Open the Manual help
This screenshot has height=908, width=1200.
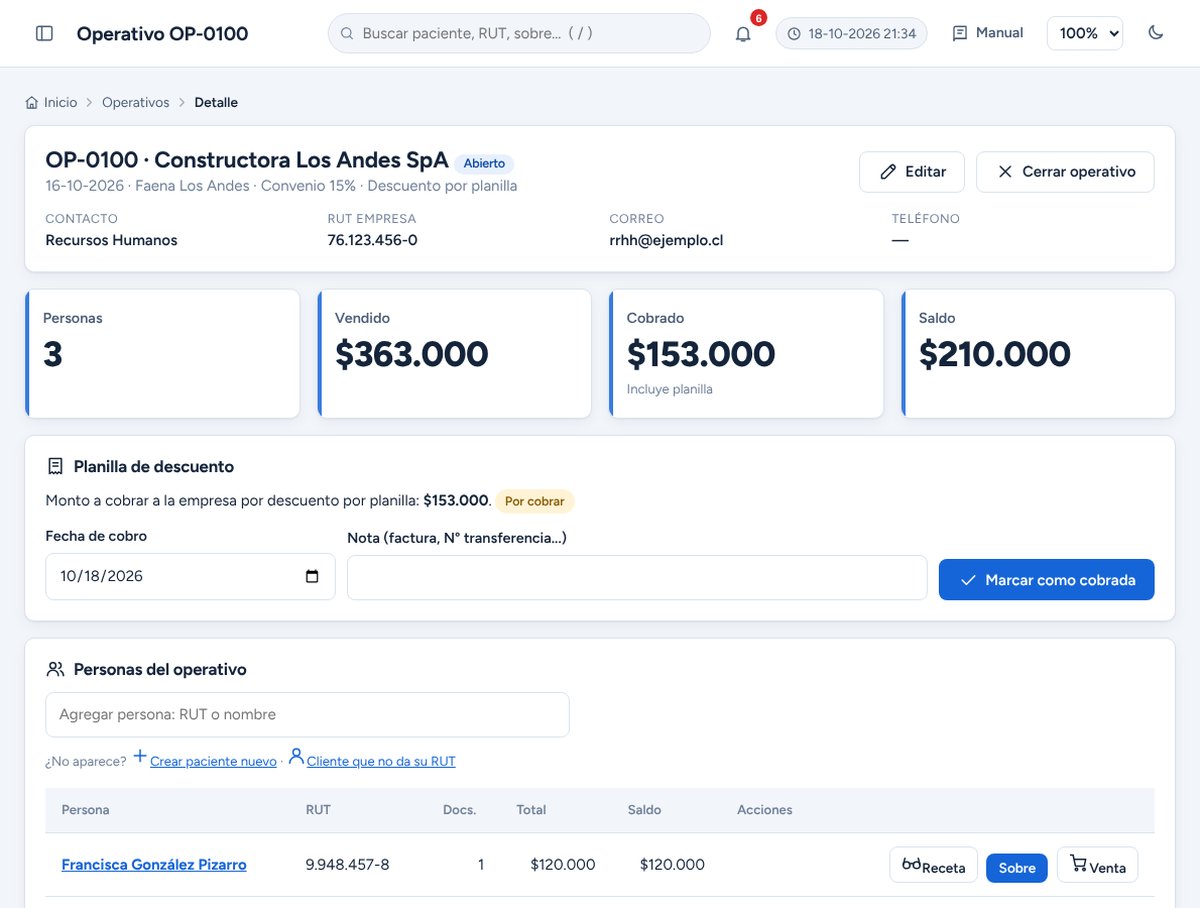point(987,33)
